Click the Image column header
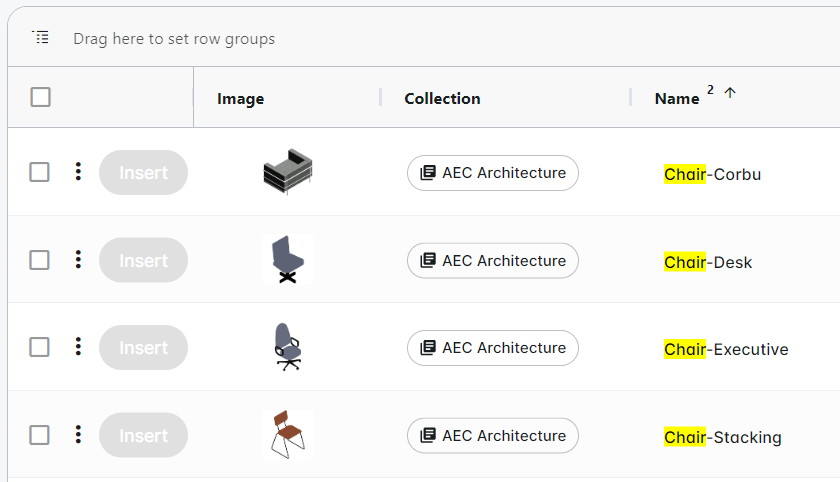Screen dimensions: 840x482 tap(240, 98)
